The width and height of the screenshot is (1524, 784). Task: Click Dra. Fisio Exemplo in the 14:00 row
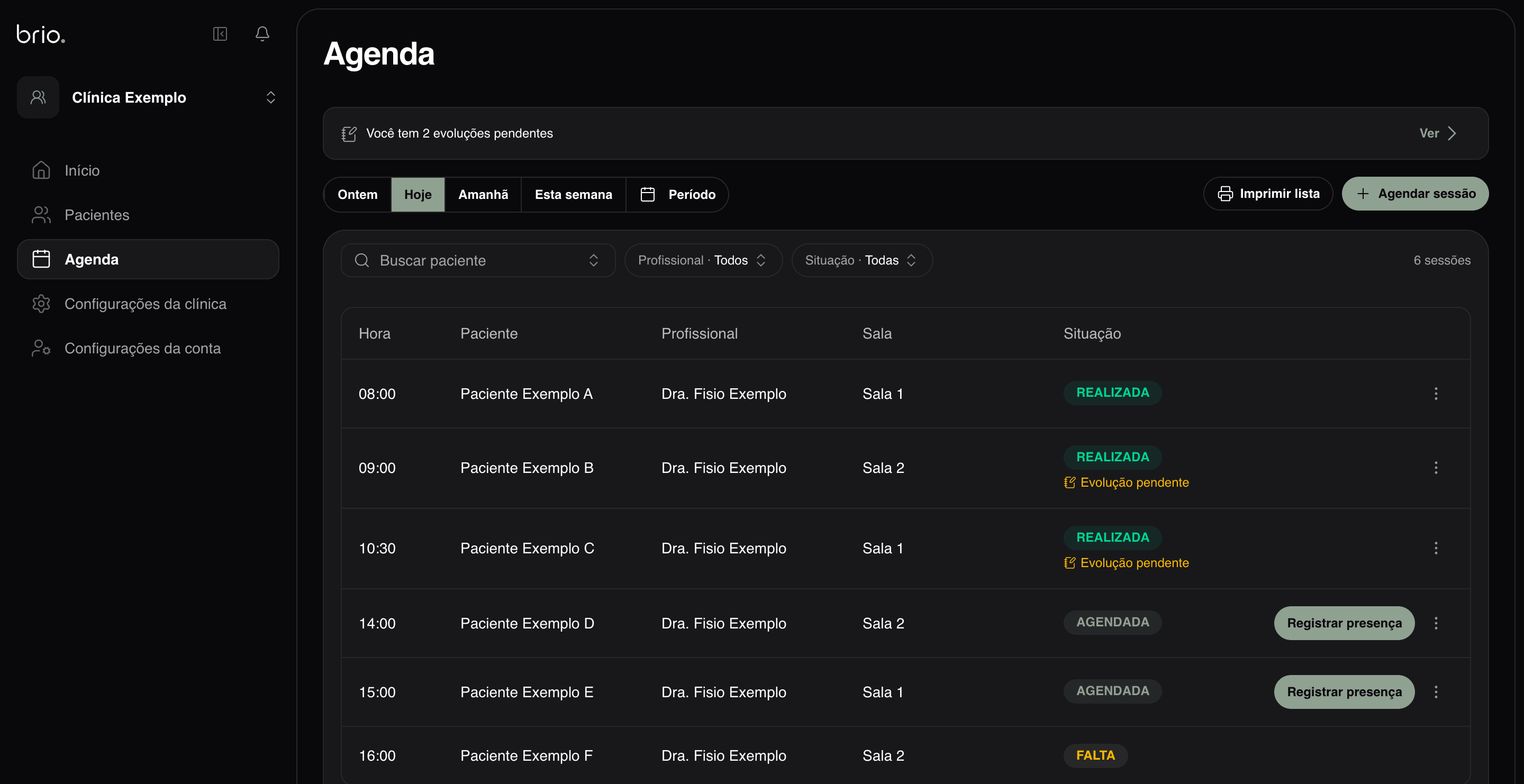click(723, 623)
